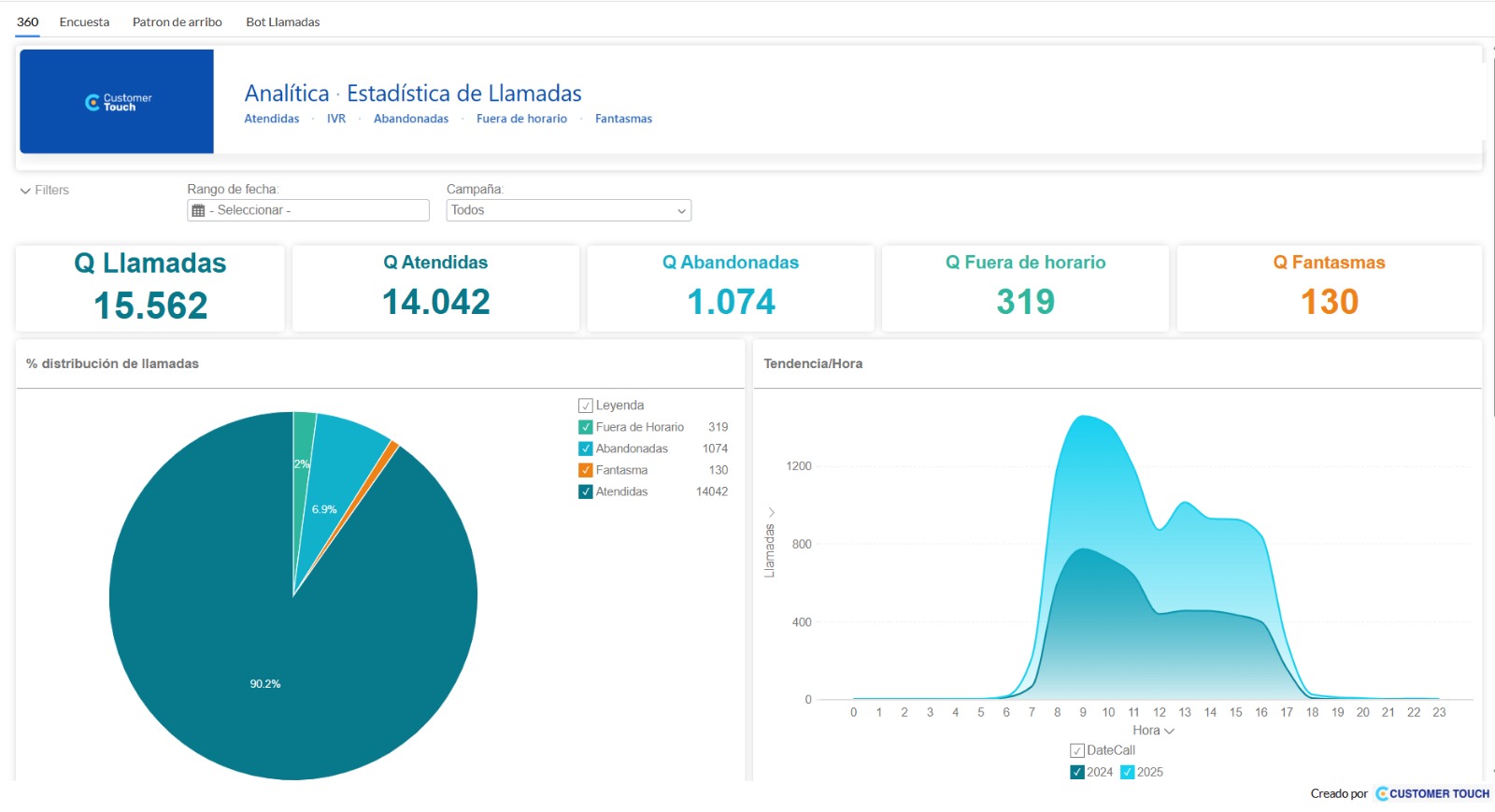Viewport: 1495px width, 812px height.
Task: Toggle Fantasma orange legend checkbox
Action: tap(586, 470)
